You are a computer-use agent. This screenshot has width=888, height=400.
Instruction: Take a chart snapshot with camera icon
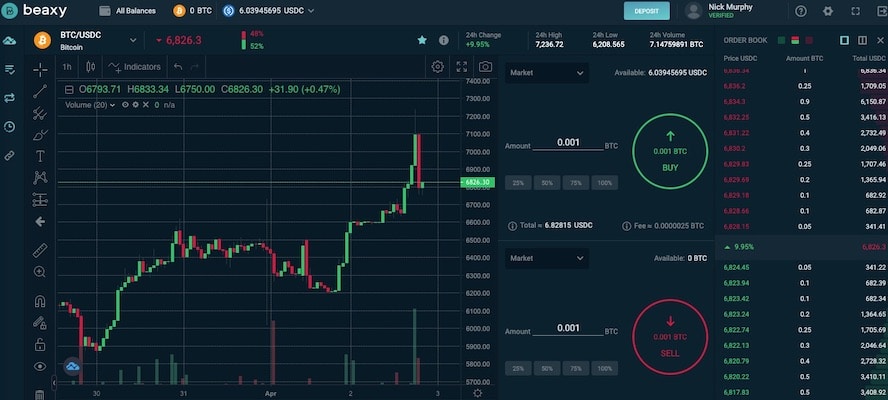pos(485,67)
